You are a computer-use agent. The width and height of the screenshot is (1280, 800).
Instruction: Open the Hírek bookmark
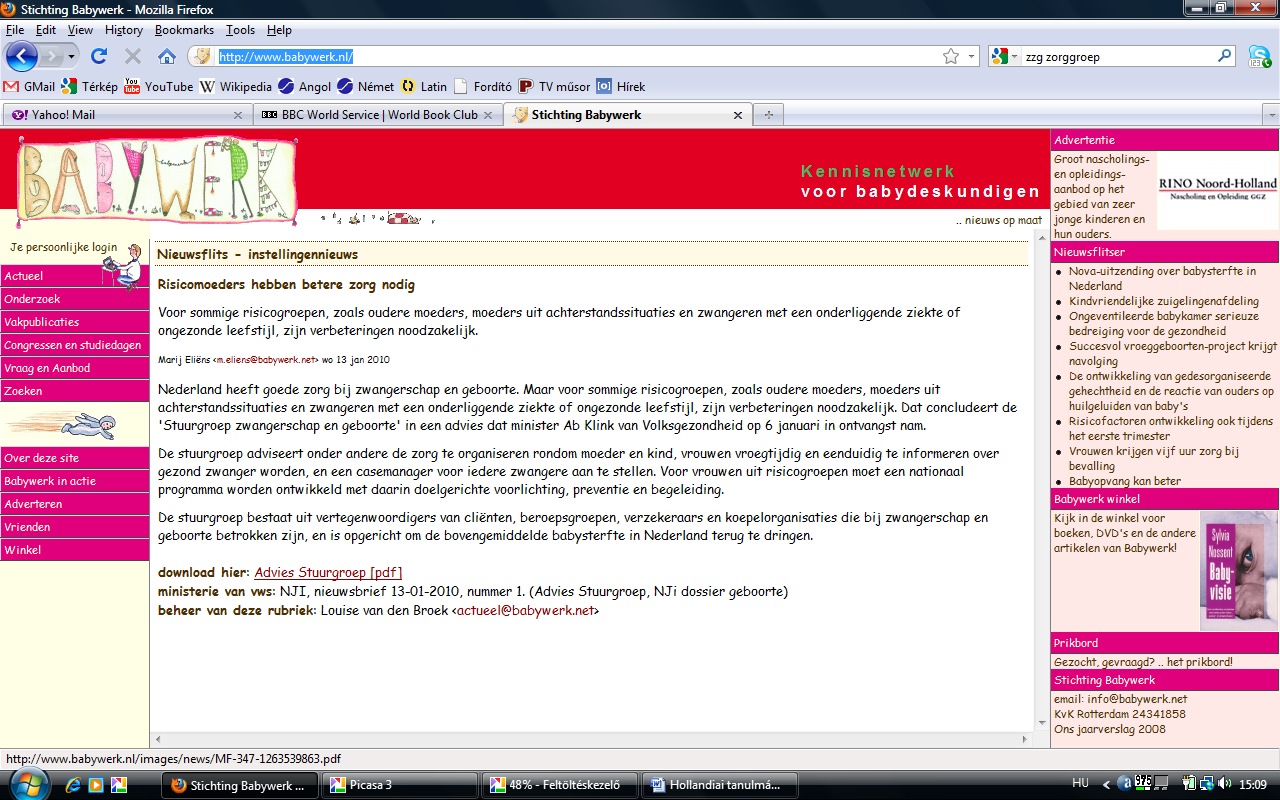[620, 87]
